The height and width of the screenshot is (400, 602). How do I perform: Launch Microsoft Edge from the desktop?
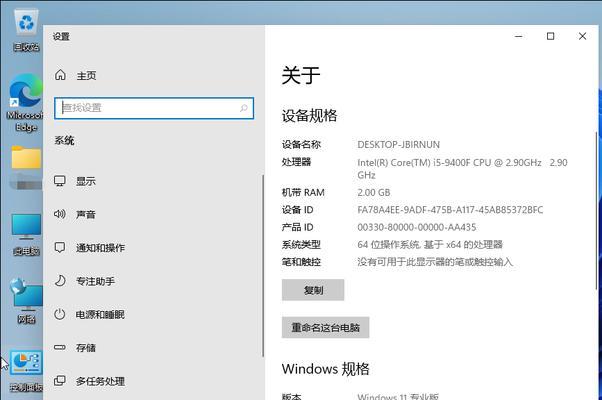[x=25, y=103]
